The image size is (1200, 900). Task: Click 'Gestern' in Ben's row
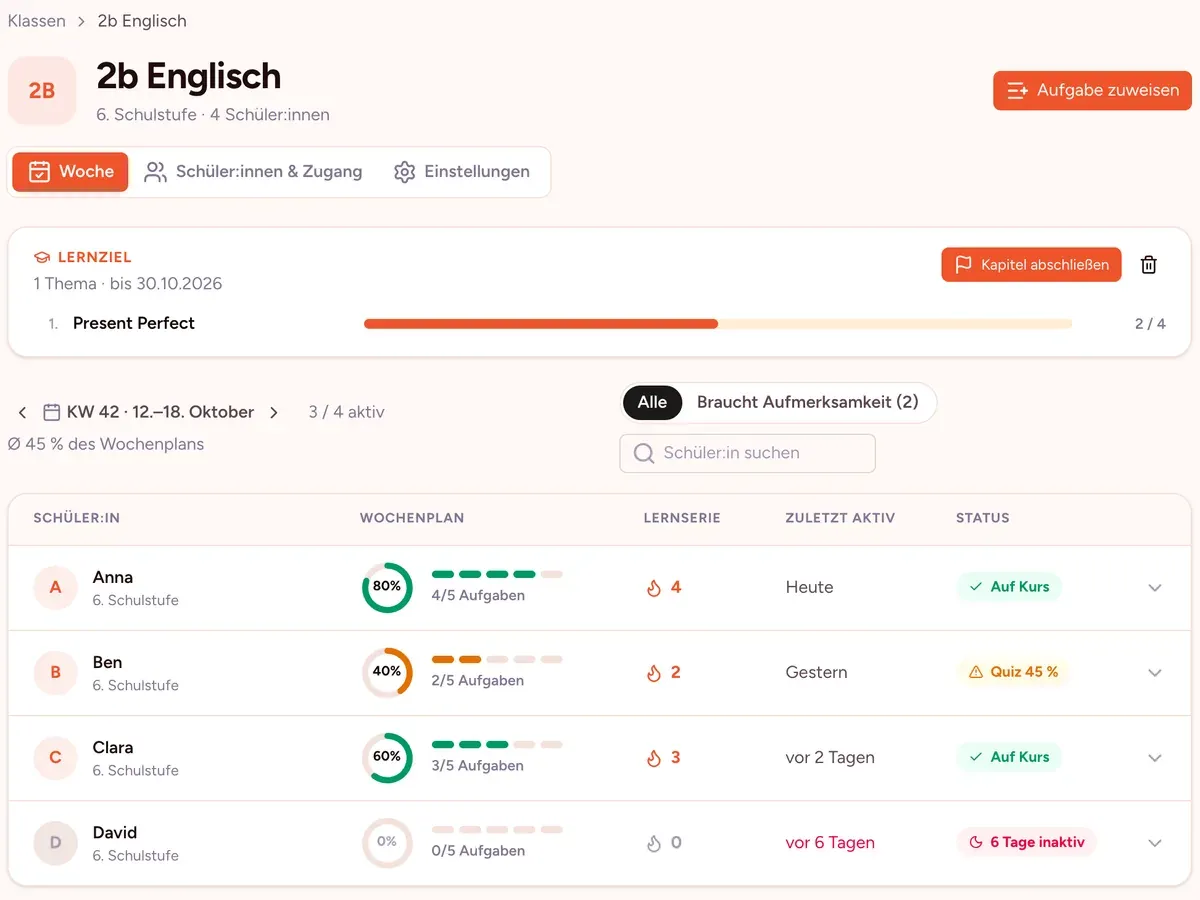click(x=817, y=673)
